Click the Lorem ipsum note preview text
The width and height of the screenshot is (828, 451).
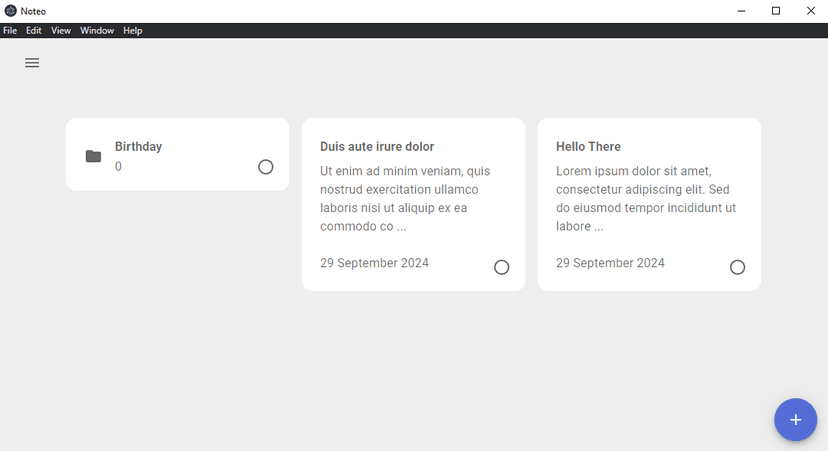646,199
